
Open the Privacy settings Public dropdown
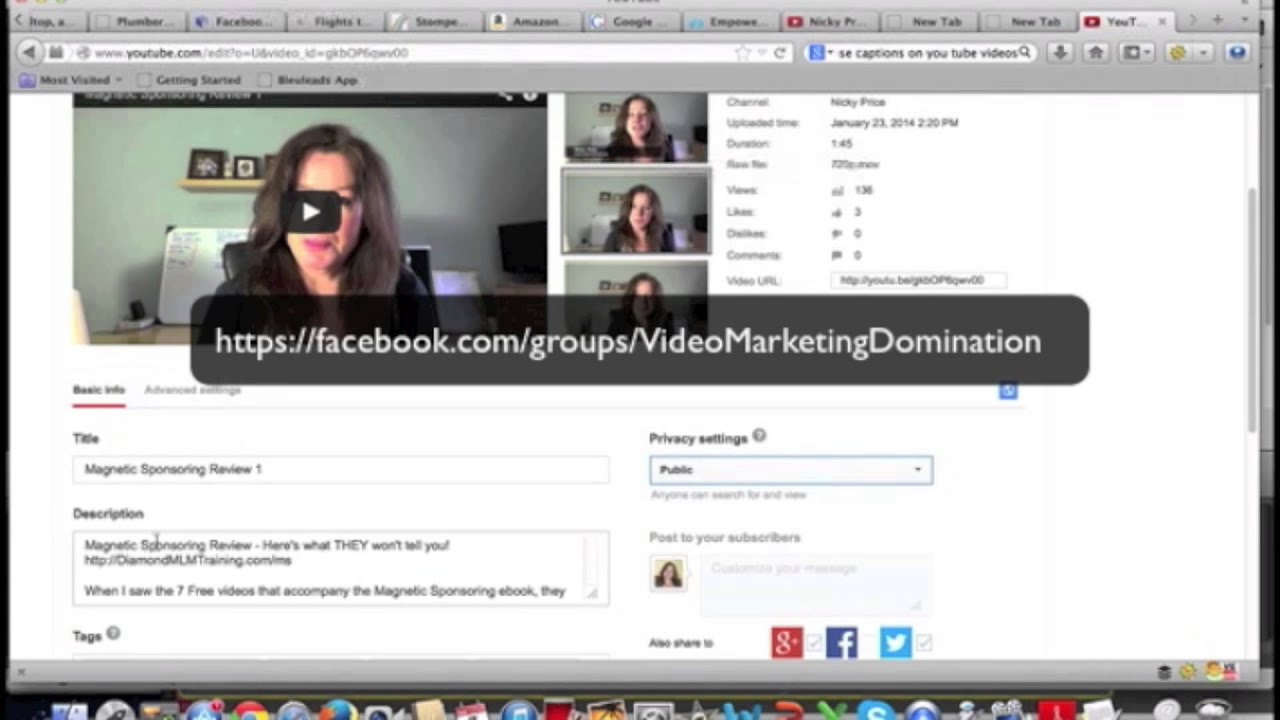pos(791,469)
